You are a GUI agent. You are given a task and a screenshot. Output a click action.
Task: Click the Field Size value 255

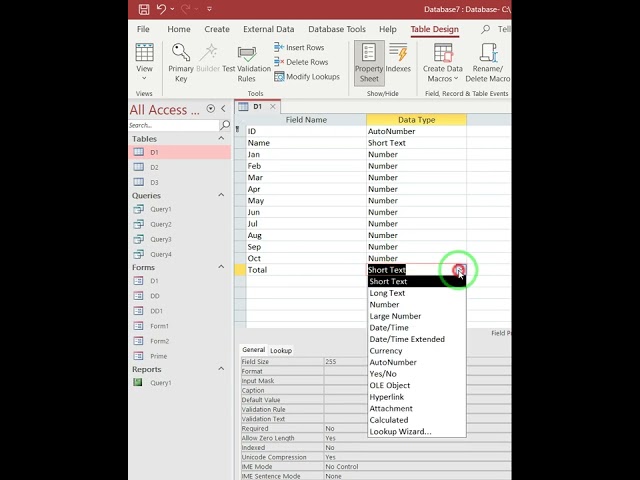[331, 362]
